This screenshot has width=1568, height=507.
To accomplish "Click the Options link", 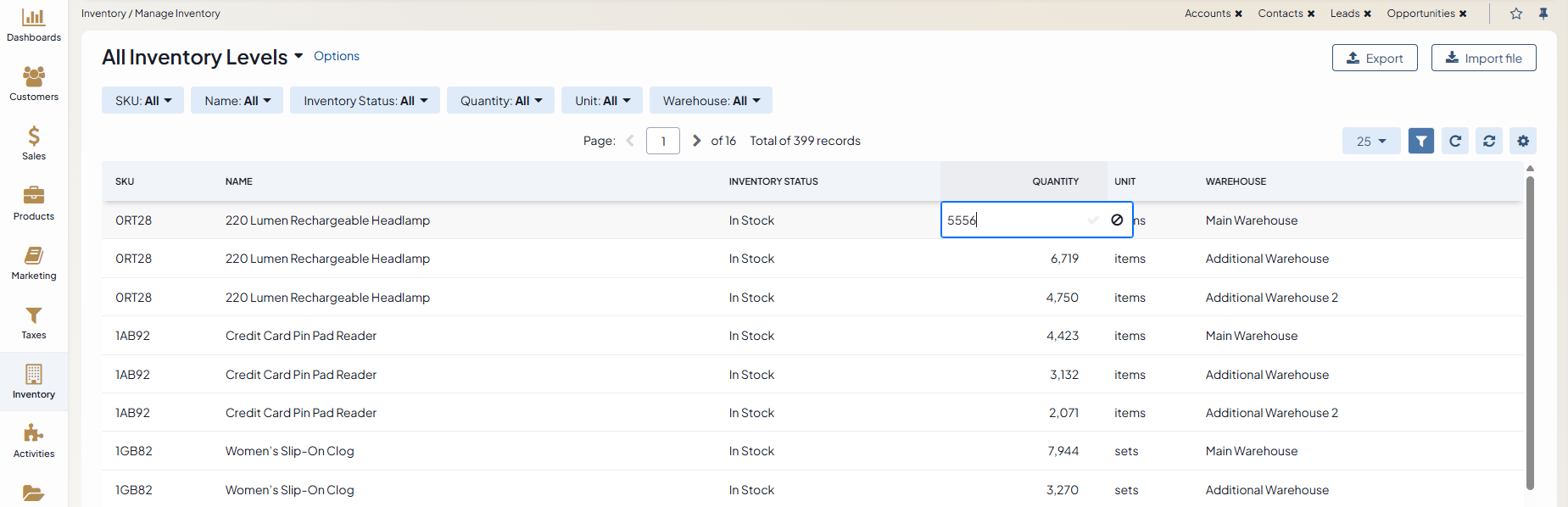I will (337, 56).
